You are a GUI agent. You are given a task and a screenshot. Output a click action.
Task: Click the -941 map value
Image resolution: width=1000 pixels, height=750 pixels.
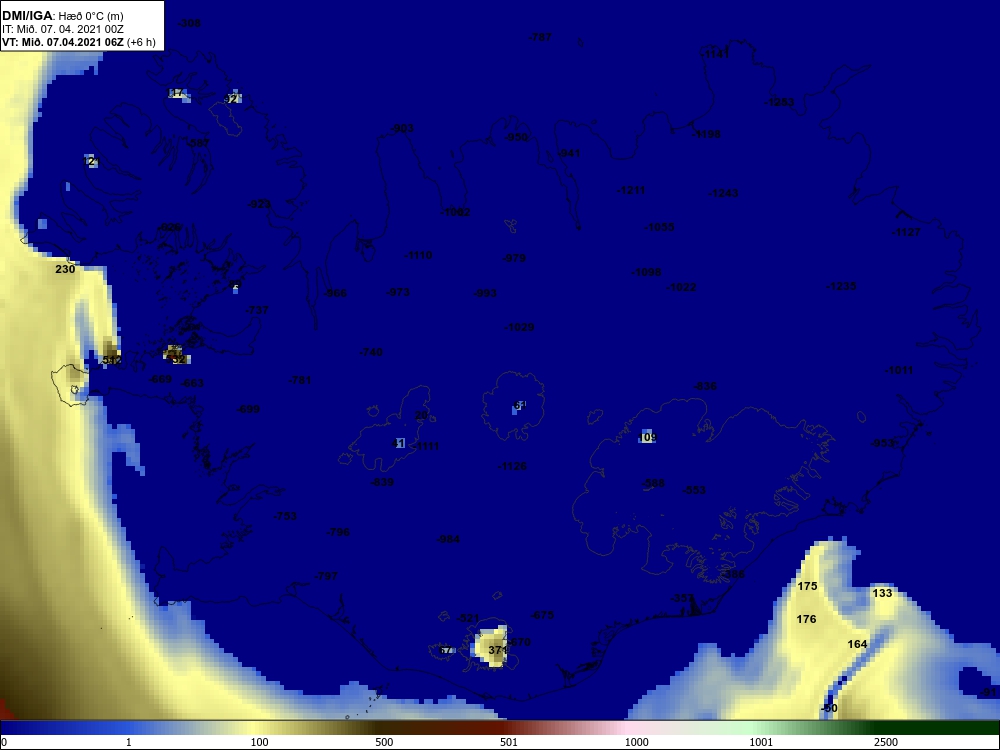pyautogui.click(x=569, y=154)
